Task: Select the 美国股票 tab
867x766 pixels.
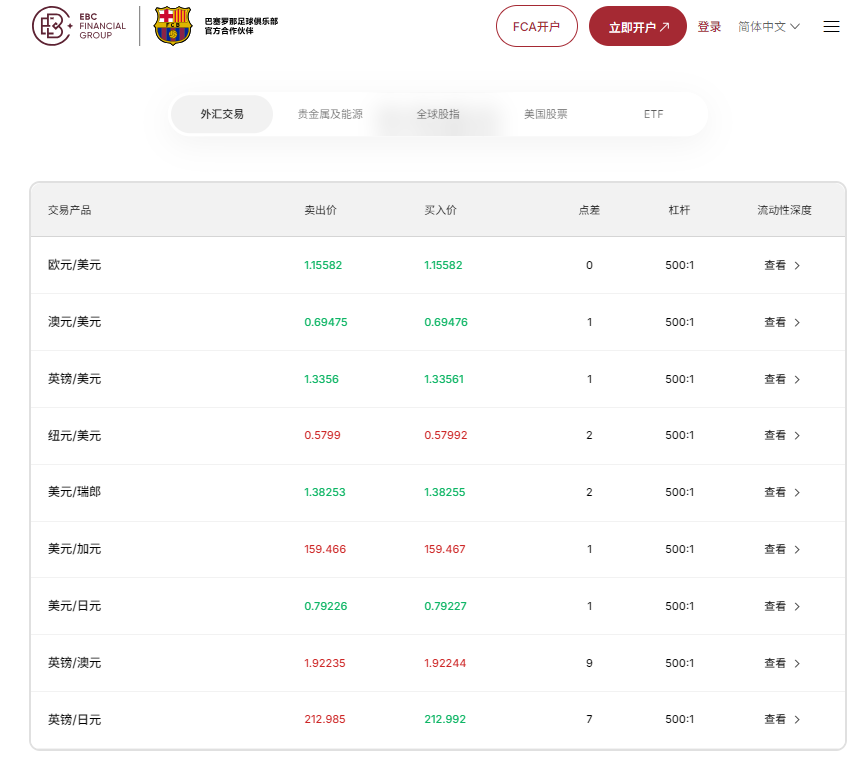Action: click(545, 114)
